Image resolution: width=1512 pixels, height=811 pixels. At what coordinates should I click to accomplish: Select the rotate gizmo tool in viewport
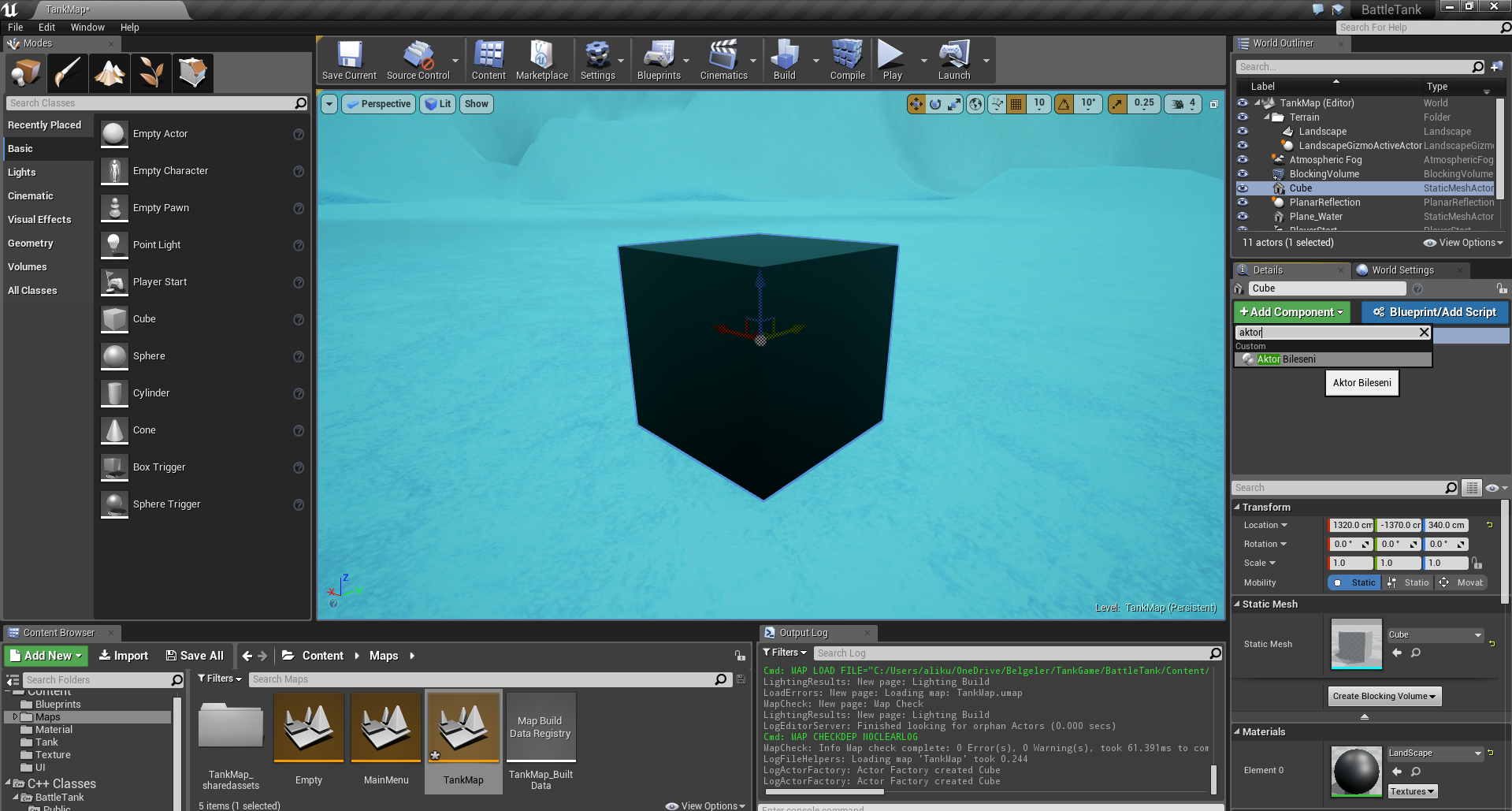coord(935,104)
